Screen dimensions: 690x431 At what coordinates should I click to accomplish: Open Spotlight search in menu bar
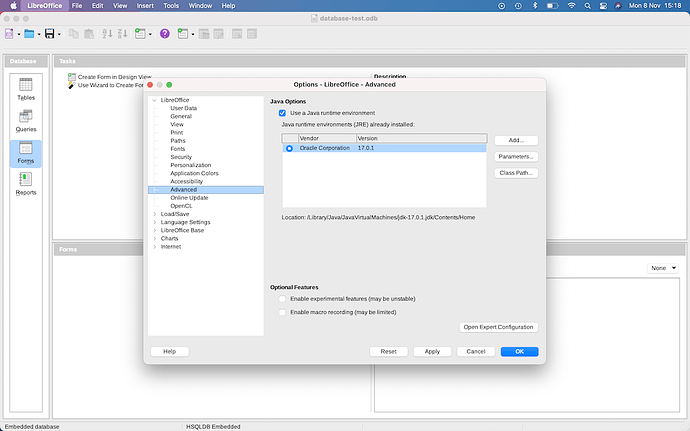(587, 6)
